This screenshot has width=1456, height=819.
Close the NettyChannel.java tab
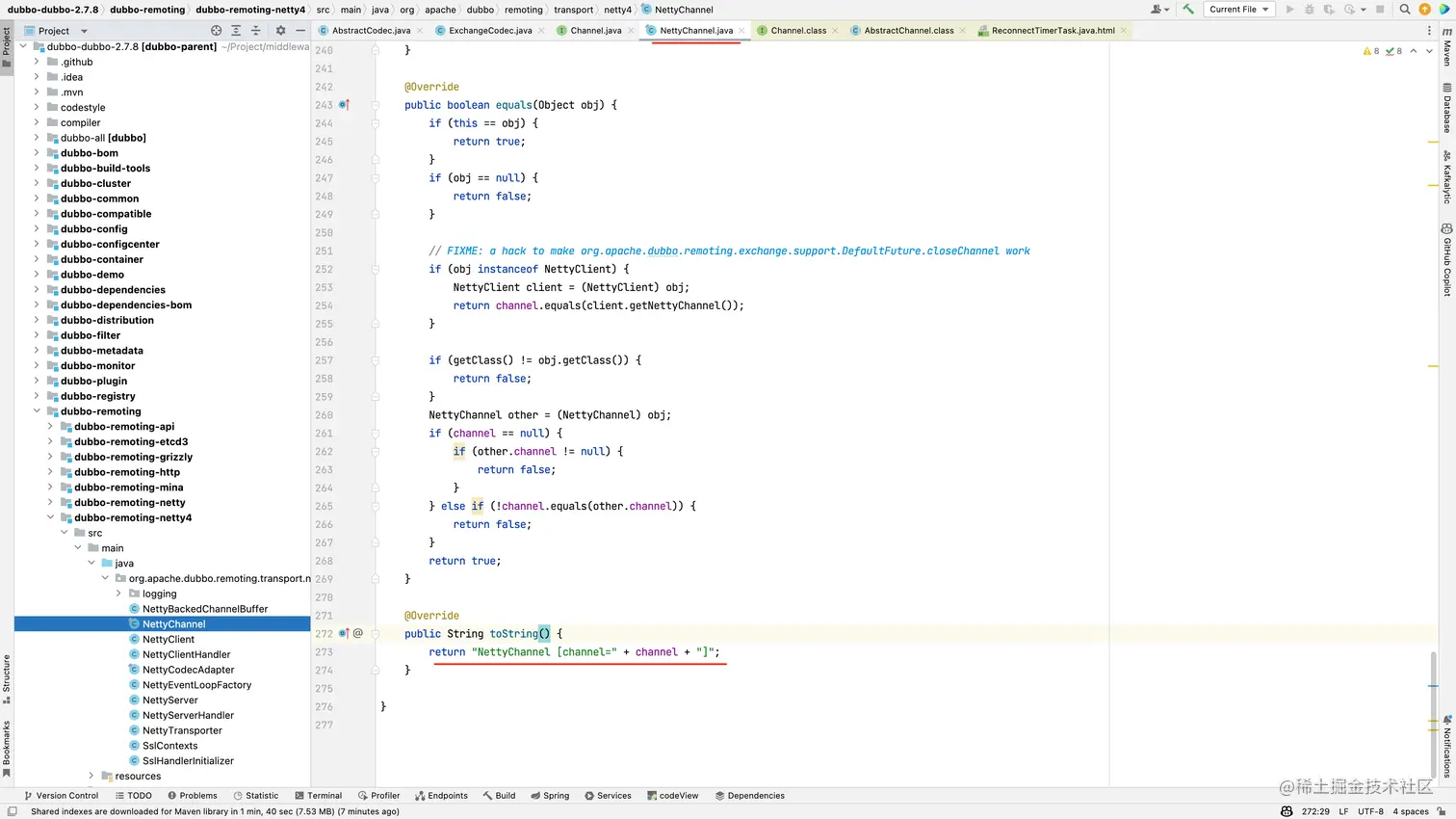(741, 31)
